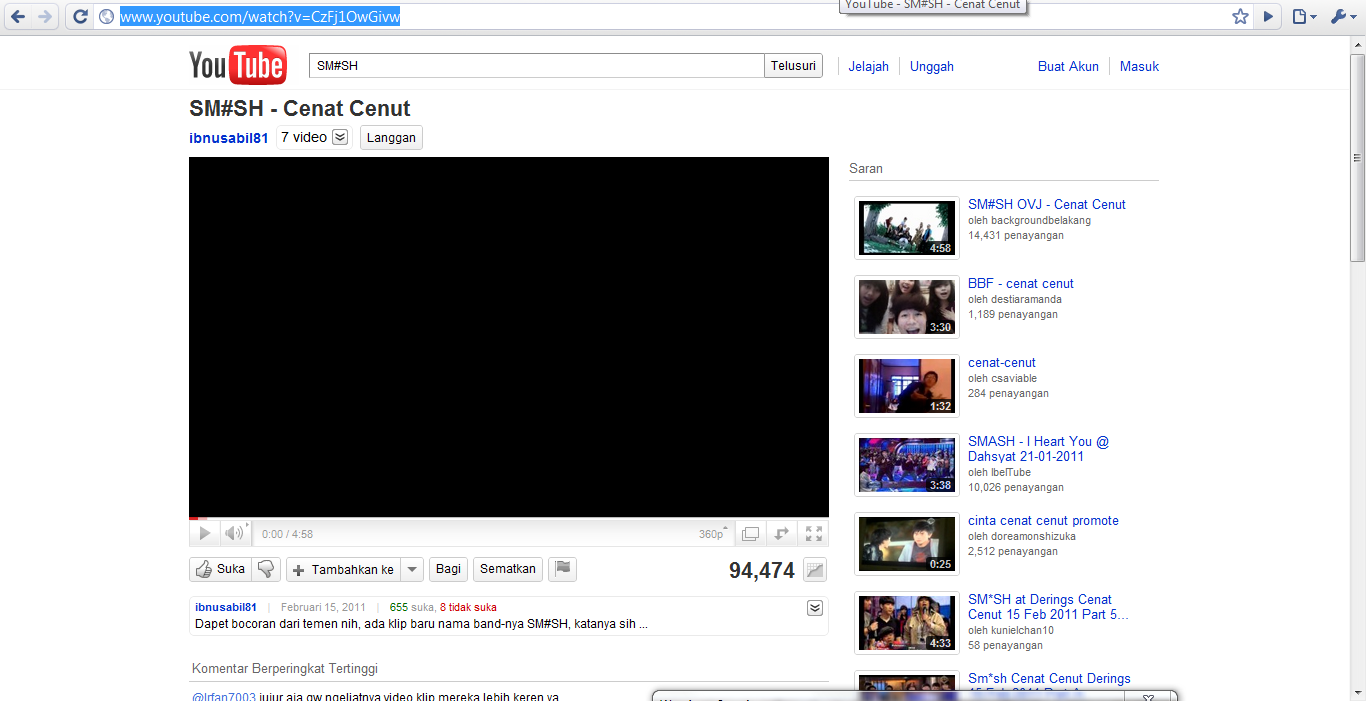1366x701 pixels.
Task: Click the Februari 15, 2011 upload date
Action: pyautogui.click(x=323, y=607)
